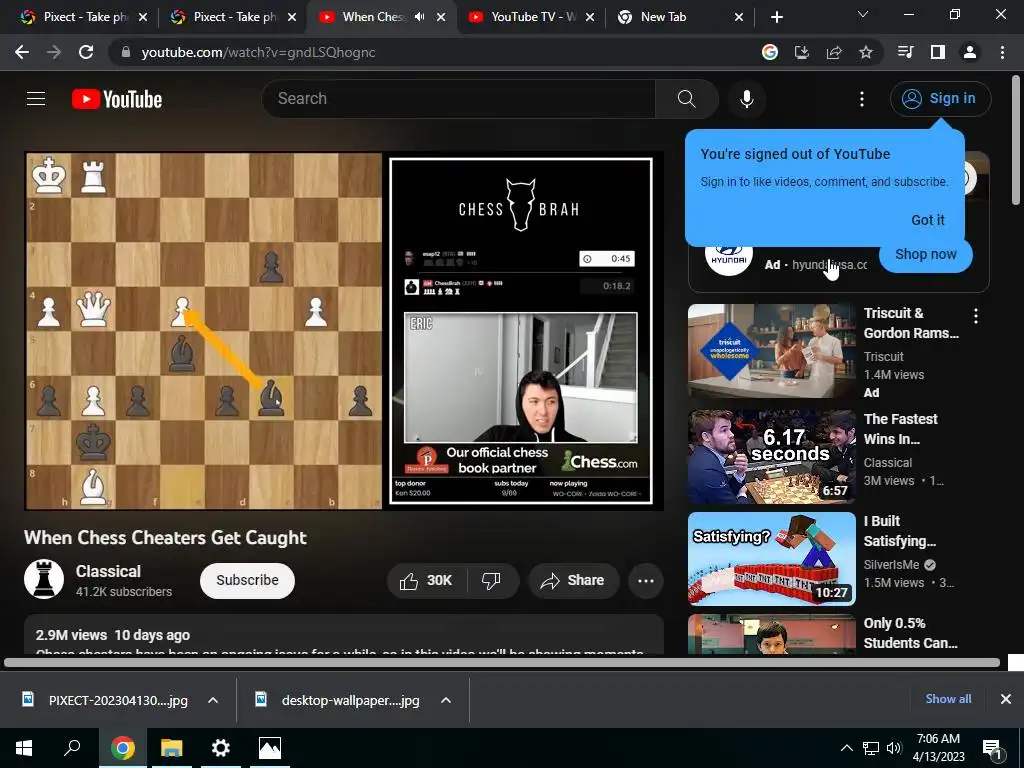Open the YouTube hamburger guide menu
The image size is (1024, 768).
point(36,99)
